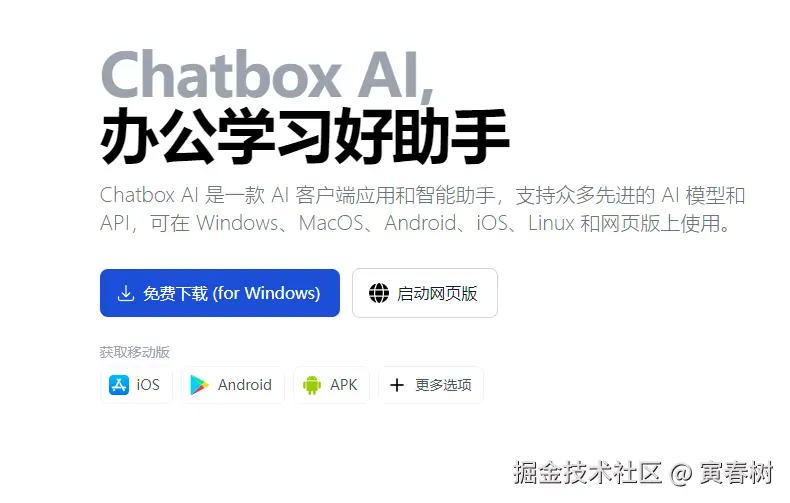This screenshot has width=790, height=503.
Task: Click the 获取移动版 label
Action: 135,352
